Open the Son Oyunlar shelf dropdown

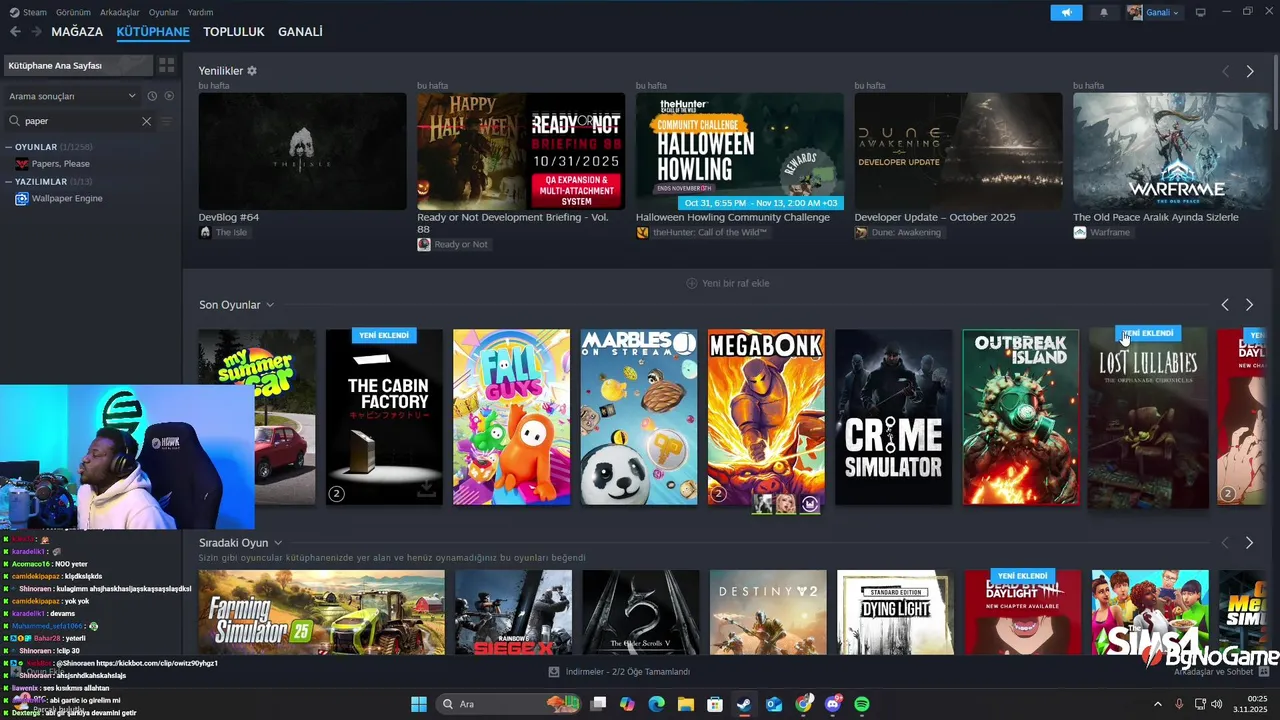tap(270, 305)
